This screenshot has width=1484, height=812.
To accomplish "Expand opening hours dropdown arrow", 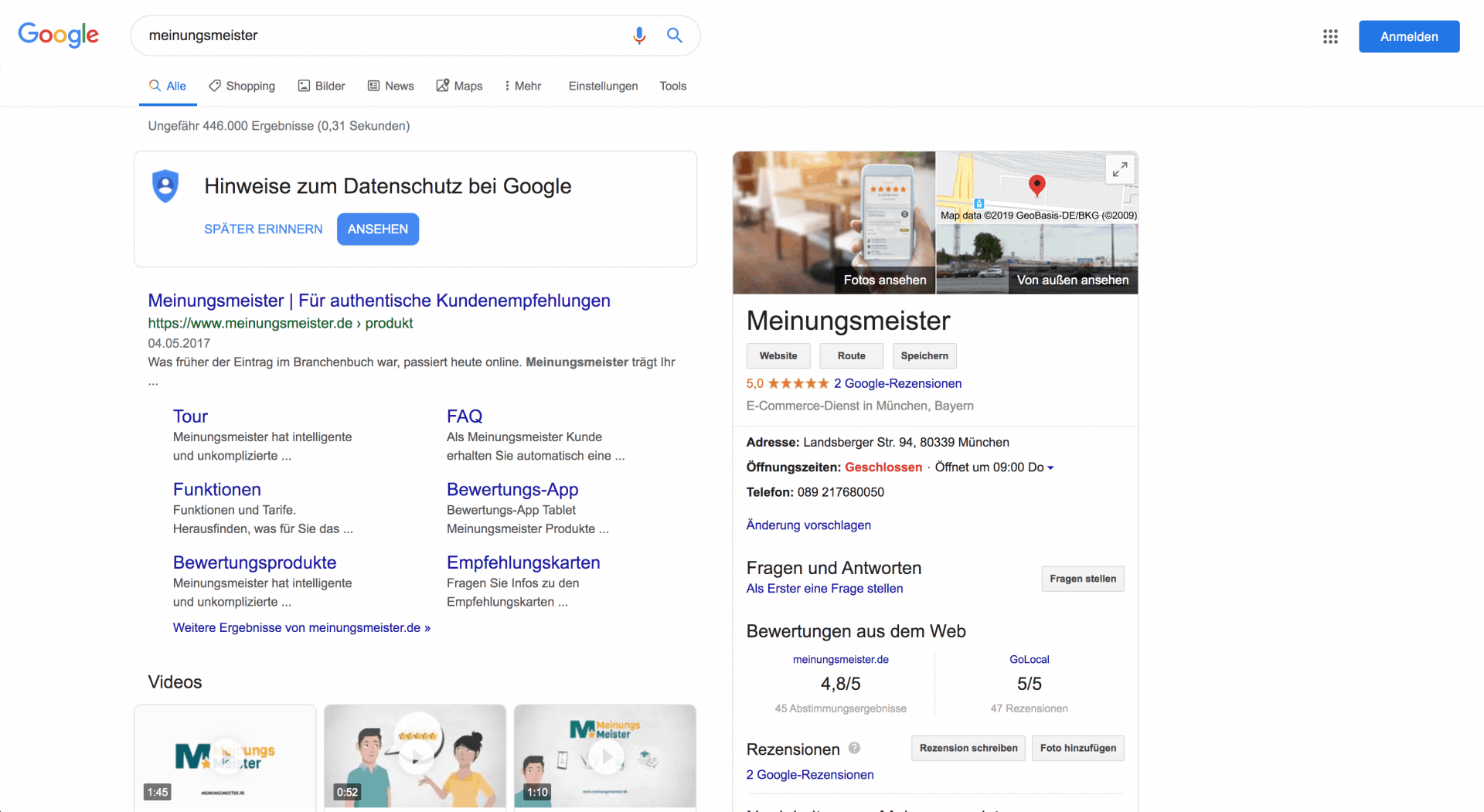I will point(1050,467).
